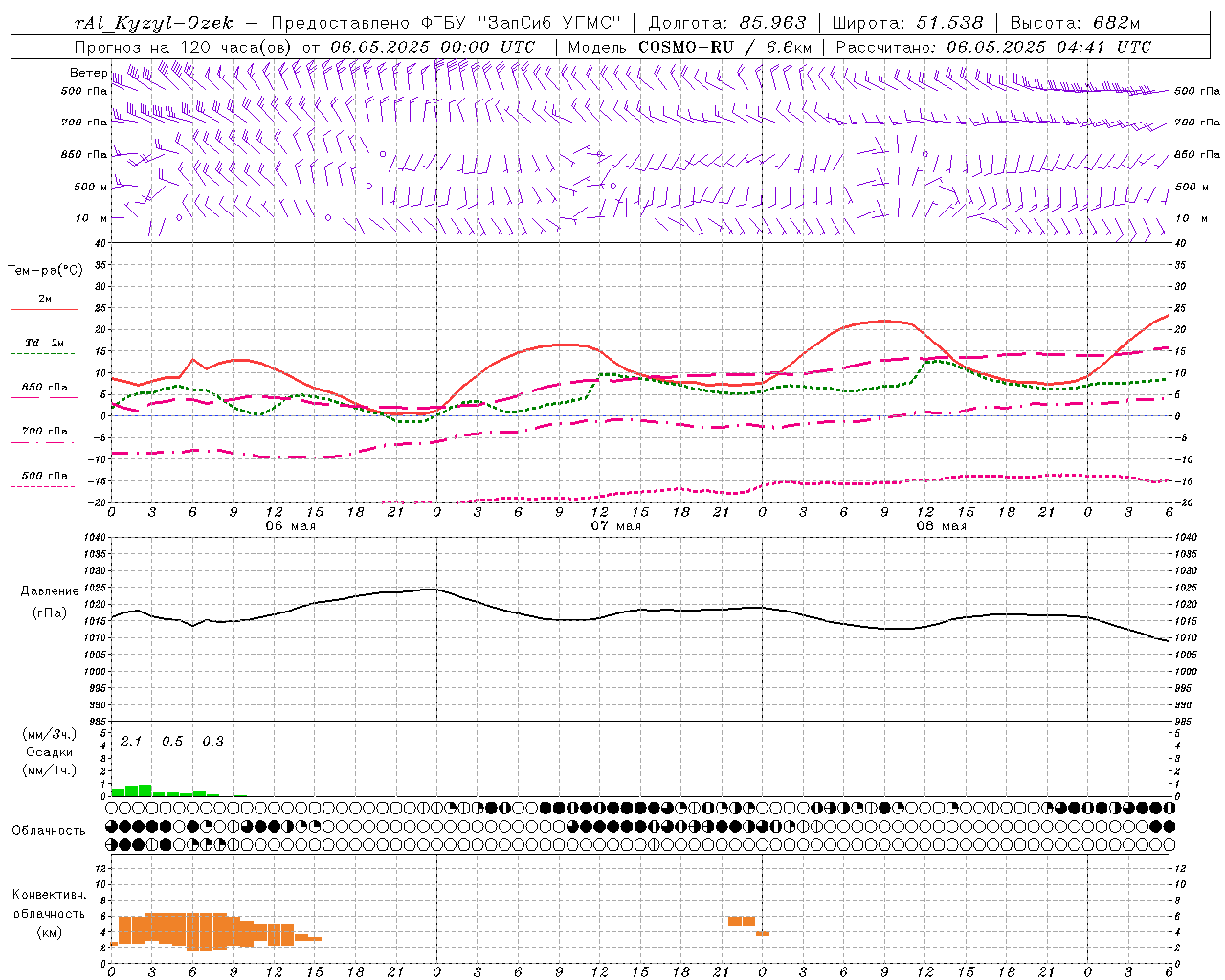The image size is (1225, 980).
Task: Select the provider text ФГБУ "ЗапСиб УГМС"
Action: click(x=521, y=23)
